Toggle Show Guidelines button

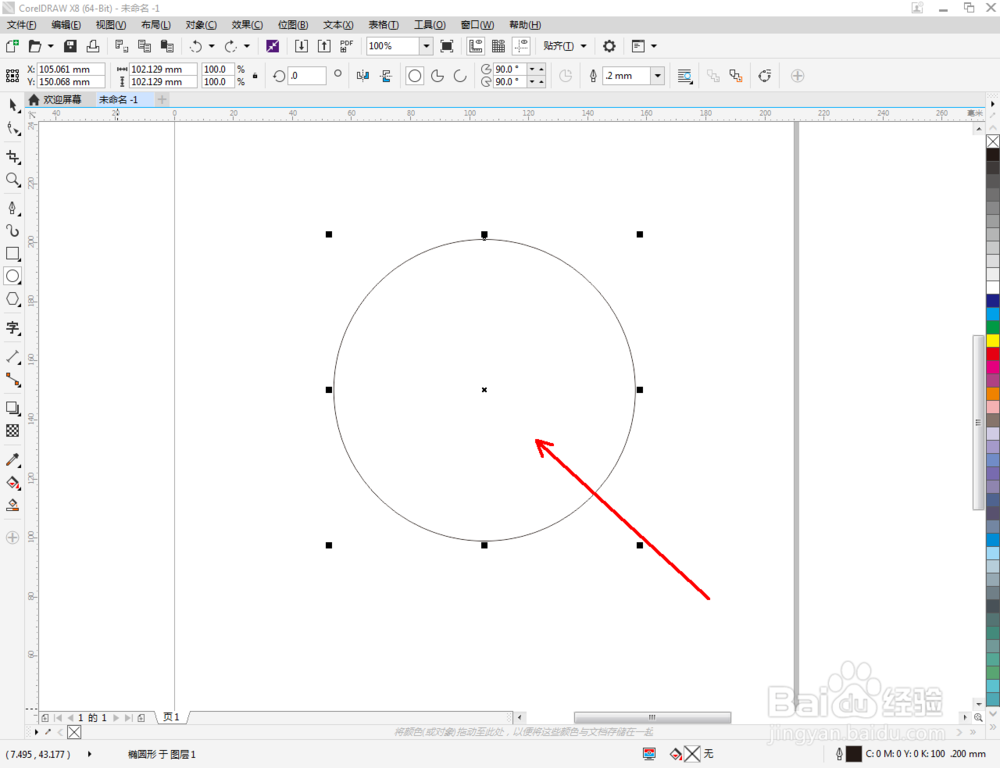pos(521,46)
